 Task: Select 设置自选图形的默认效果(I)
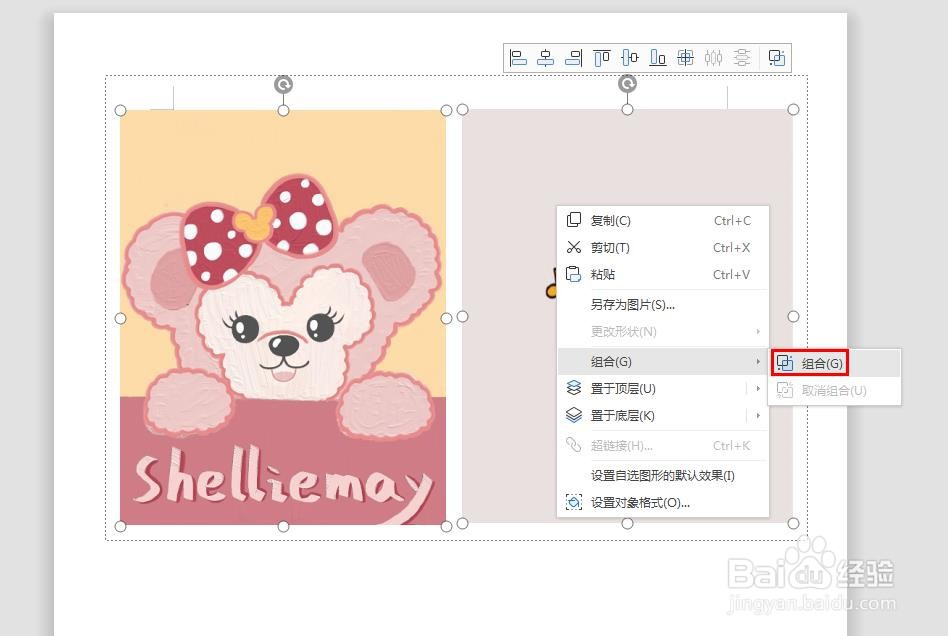click(663, 476)
